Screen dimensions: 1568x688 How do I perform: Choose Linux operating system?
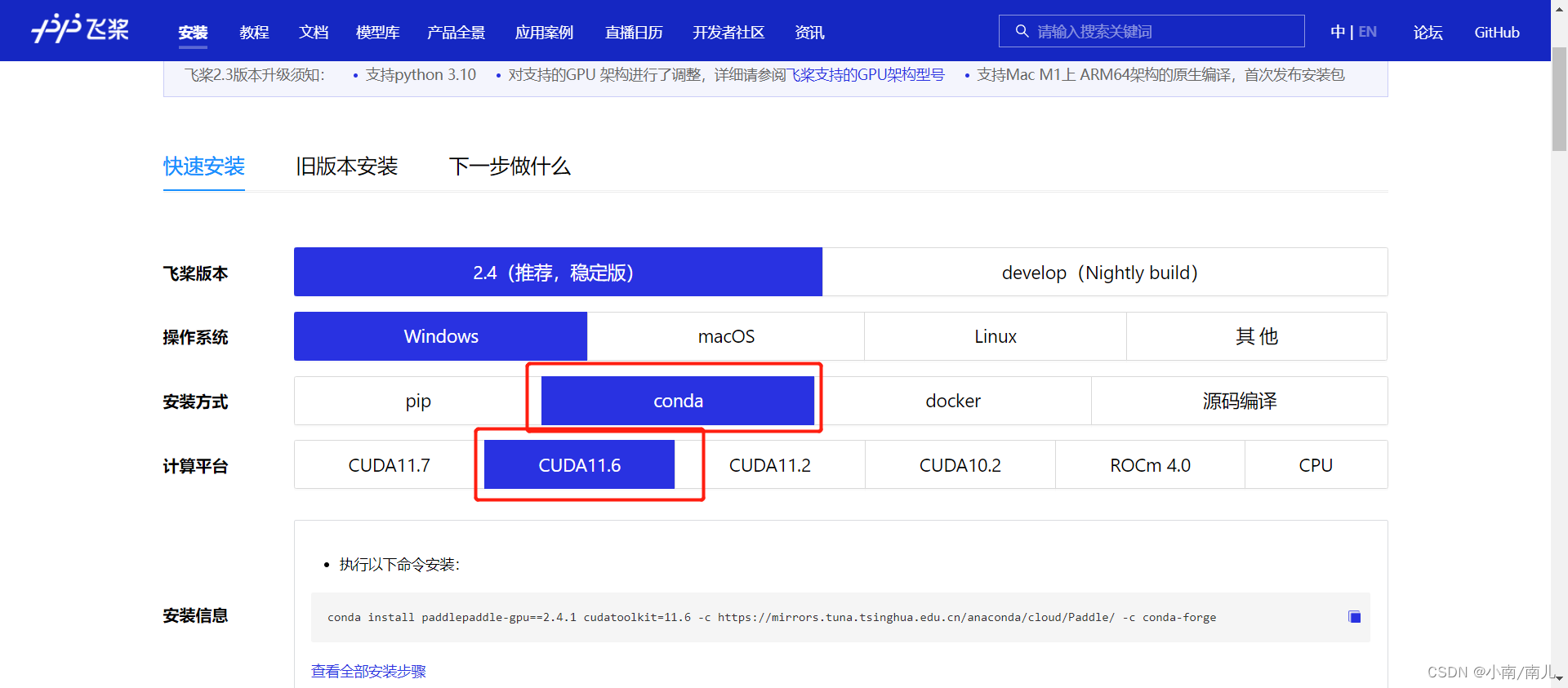point(996,336)
